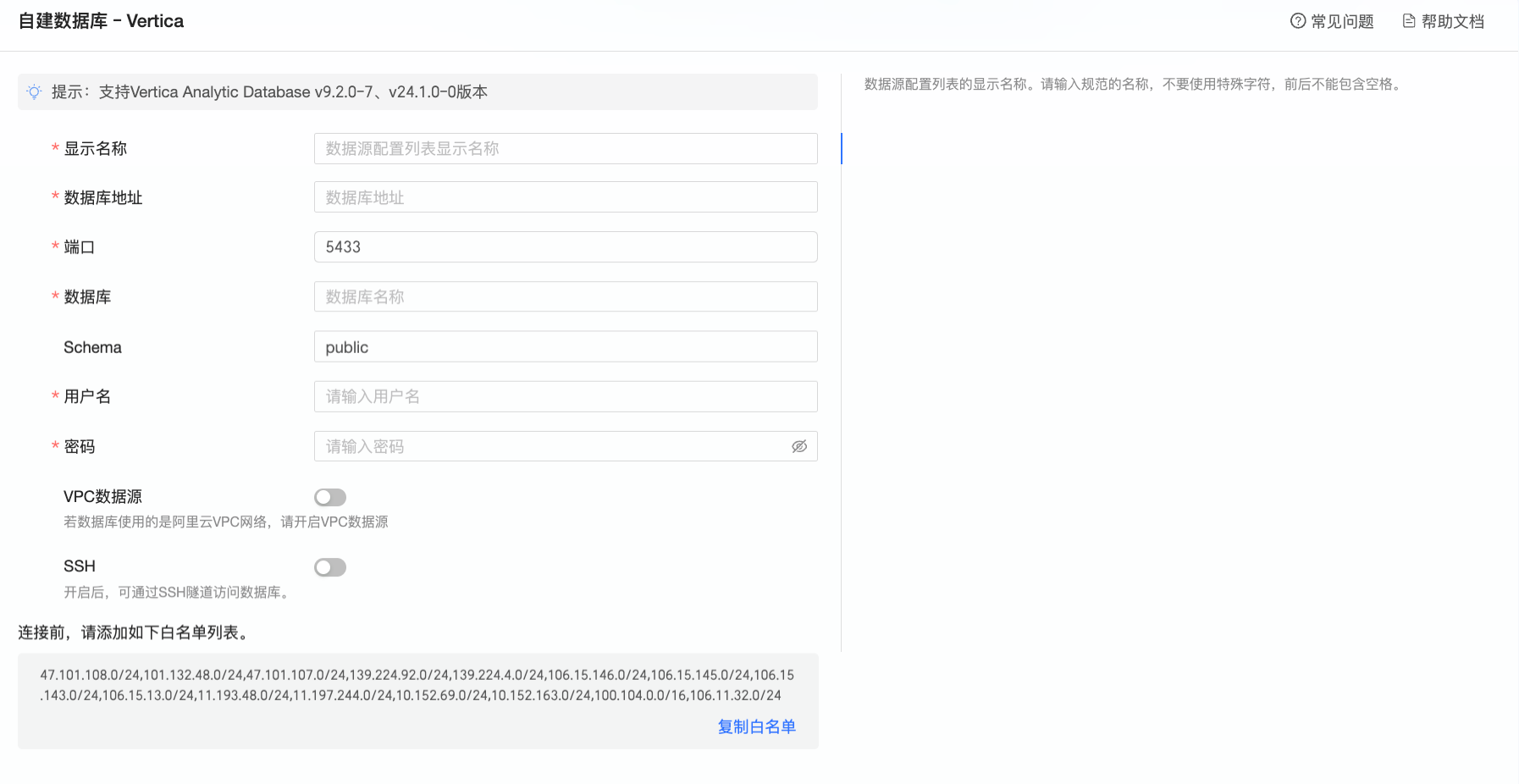
Task: Click the 连接前，请添加如下白名单列表 text
Action: pos(133,632)
